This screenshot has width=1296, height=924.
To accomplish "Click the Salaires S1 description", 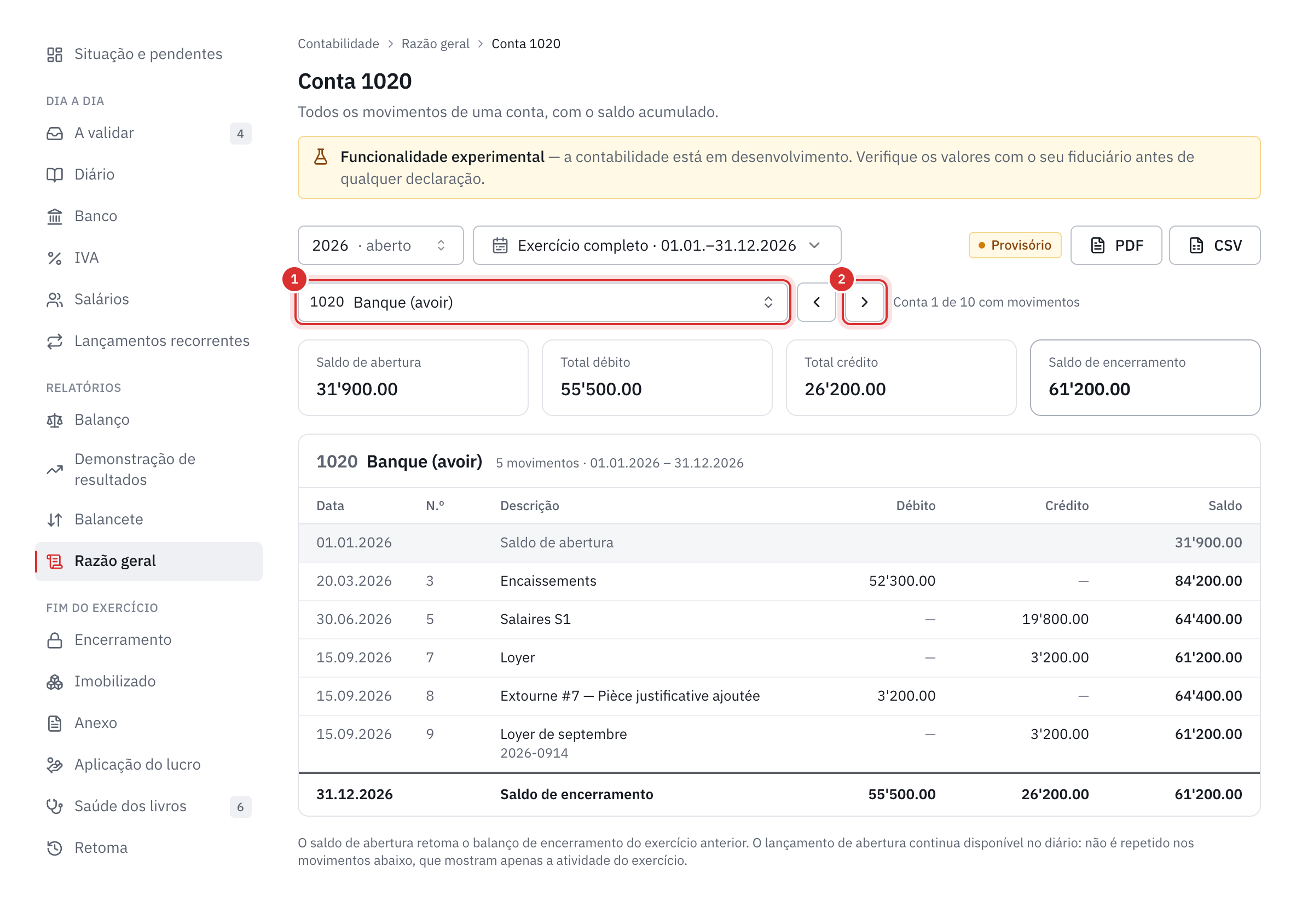I will [535, 620].
